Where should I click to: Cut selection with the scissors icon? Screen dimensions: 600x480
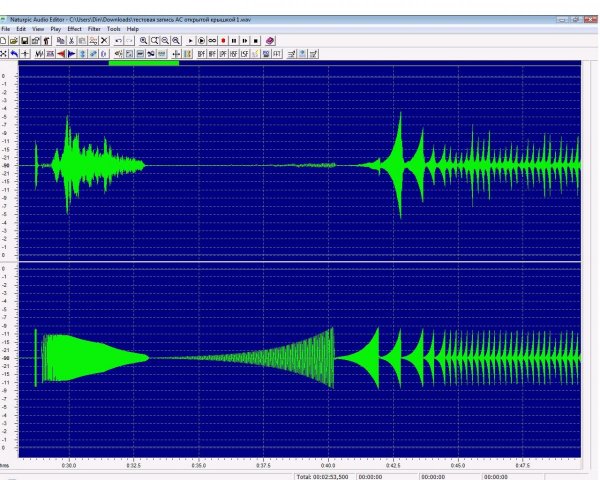tap(71, 41)
